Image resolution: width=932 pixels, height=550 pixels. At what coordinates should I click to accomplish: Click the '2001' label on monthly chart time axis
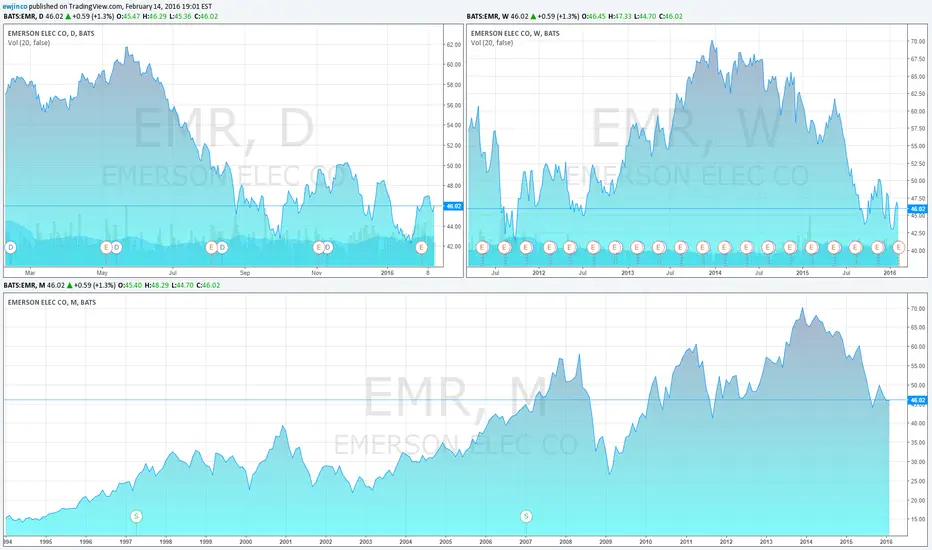click(285, 542)
